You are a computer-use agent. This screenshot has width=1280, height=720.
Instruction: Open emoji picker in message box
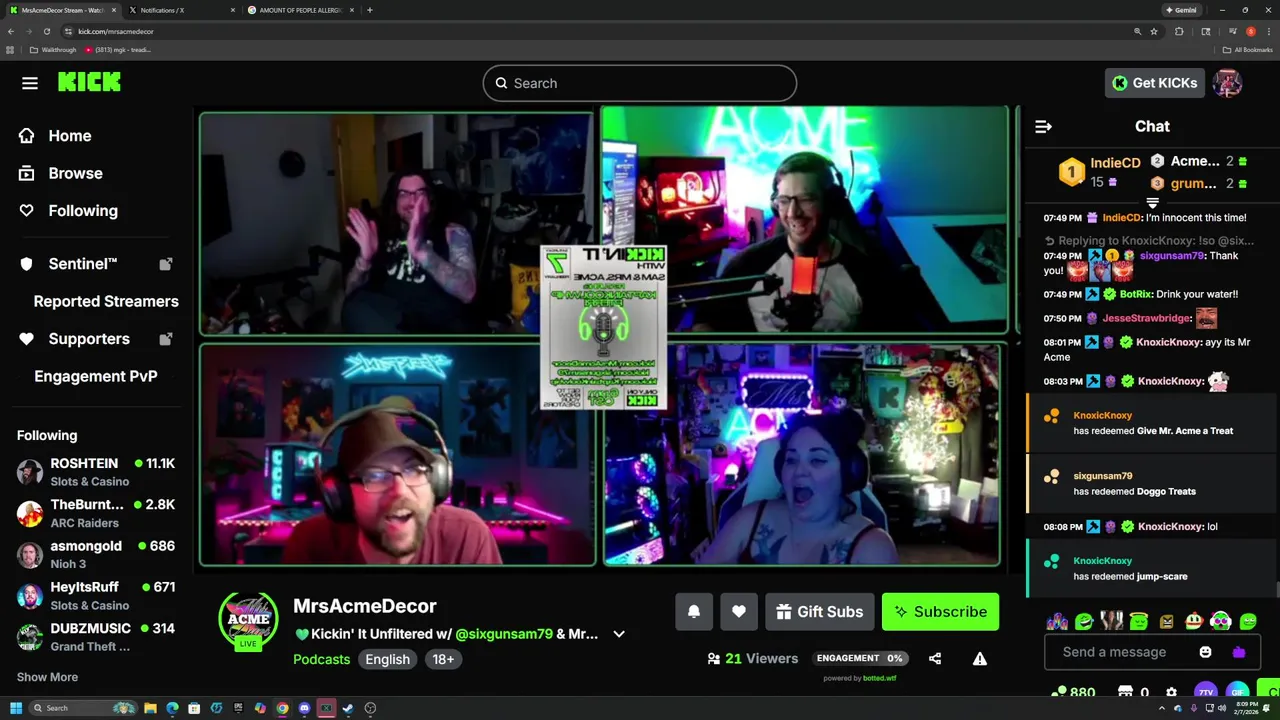pyautogui.click(x=1206, y=652)
